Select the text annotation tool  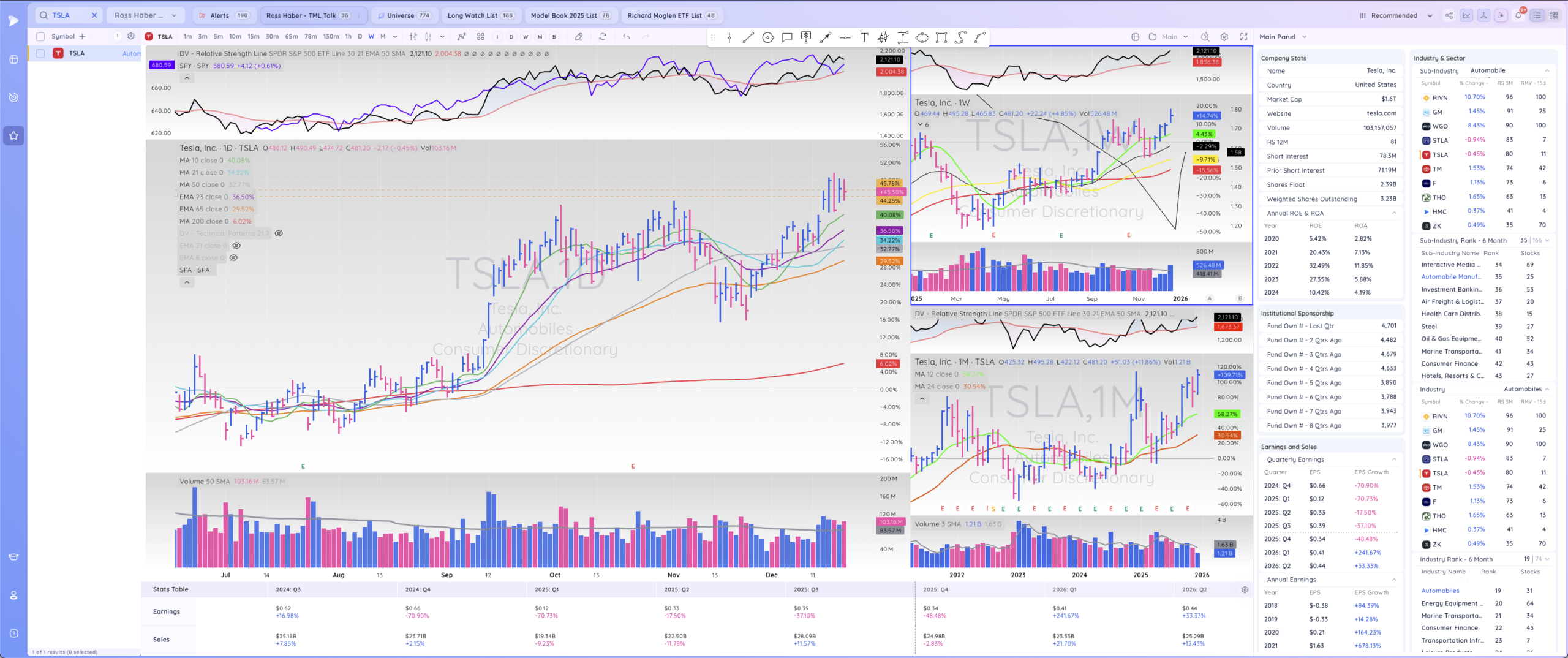(864, 37)
